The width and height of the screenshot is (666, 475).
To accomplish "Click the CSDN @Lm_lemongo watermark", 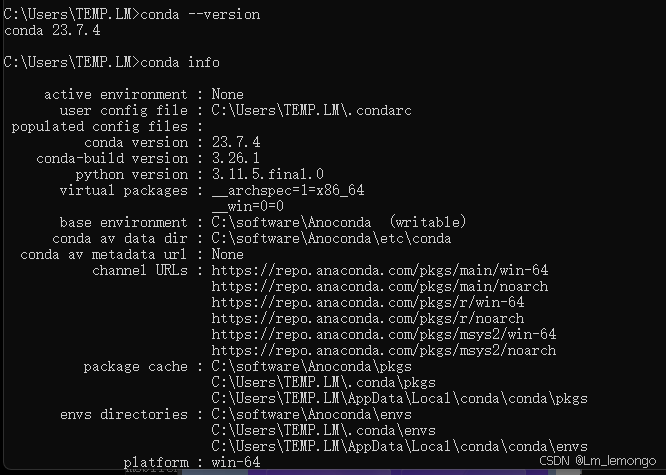I will coord(598,461).
